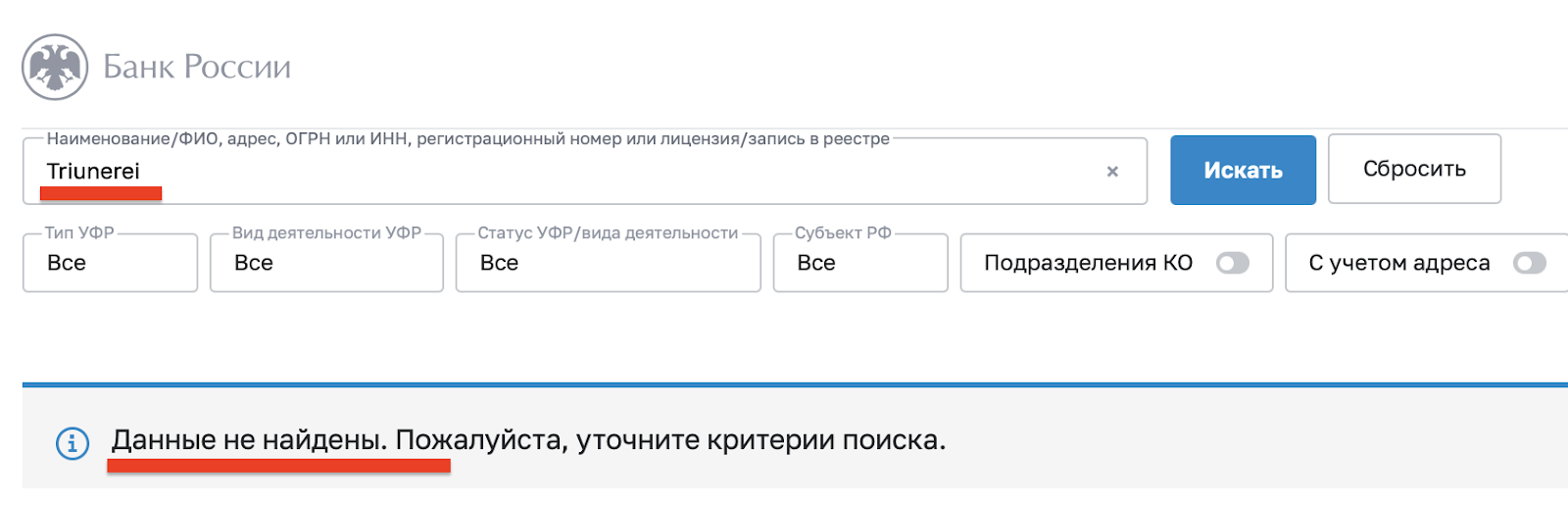The width and height of the screenshot is (1568, 507).
Task: Click the С учетом адреса label text
Action: click(1398, 263)
